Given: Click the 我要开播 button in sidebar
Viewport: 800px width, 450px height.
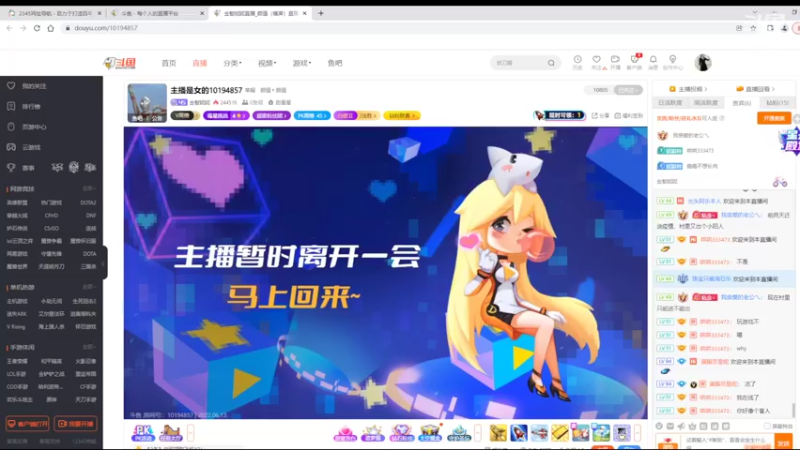Looking at the screenshot, I should 76,424.
